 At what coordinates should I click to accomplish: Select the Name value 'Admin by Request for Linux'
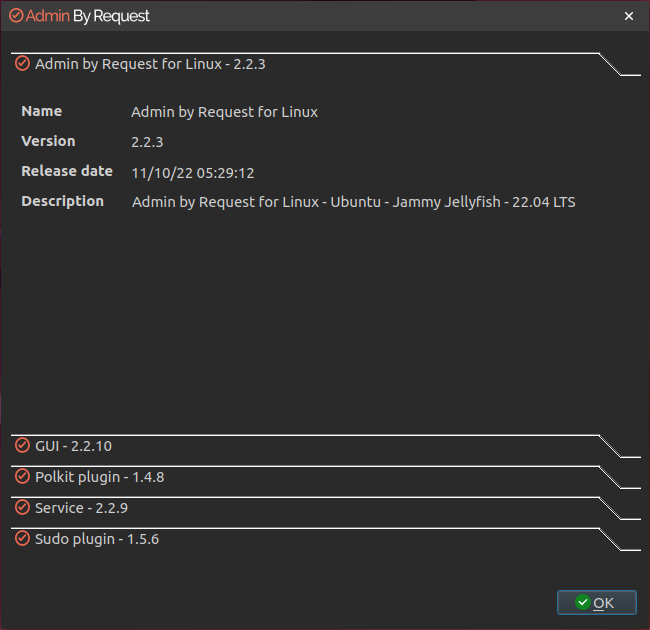(224, 112)
